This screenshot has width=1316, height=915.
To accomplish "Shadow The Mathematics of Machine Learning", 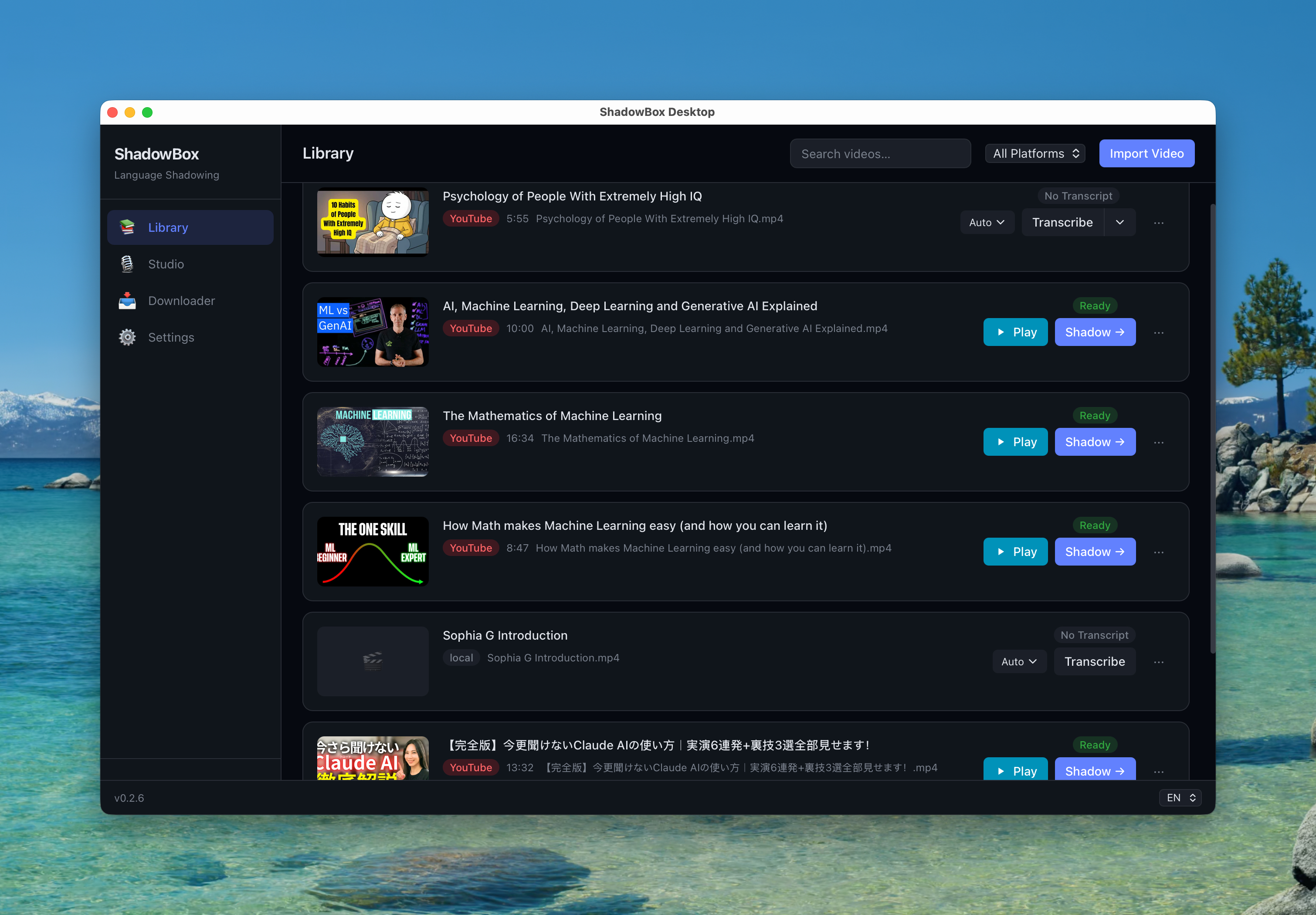I will click(x=1096, y=442).
